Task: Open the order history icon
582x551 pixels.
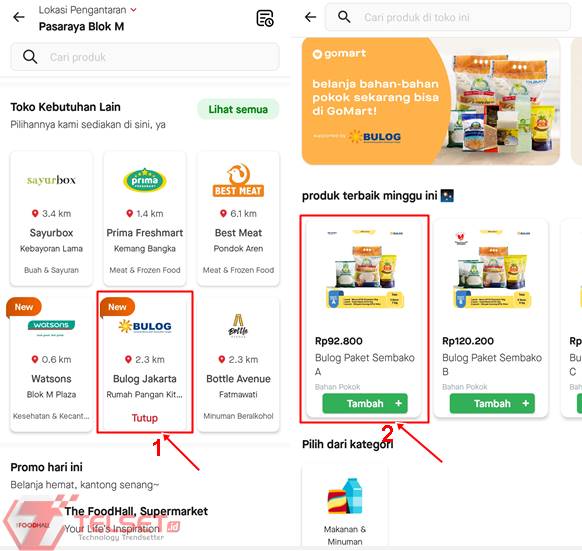Action: [x=265, y=18]
